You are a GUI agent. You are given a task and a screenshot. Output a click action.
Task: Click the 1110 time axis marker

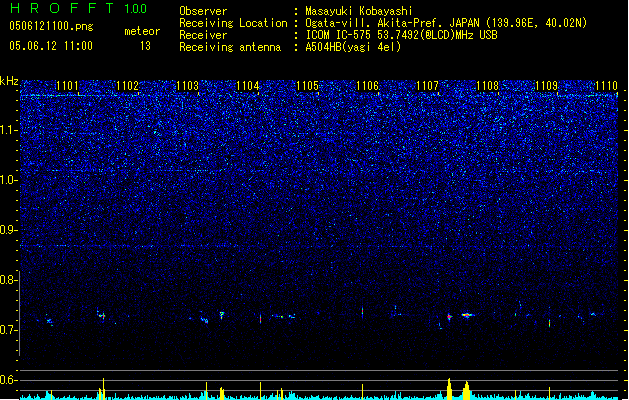click(x=607, y=86)
